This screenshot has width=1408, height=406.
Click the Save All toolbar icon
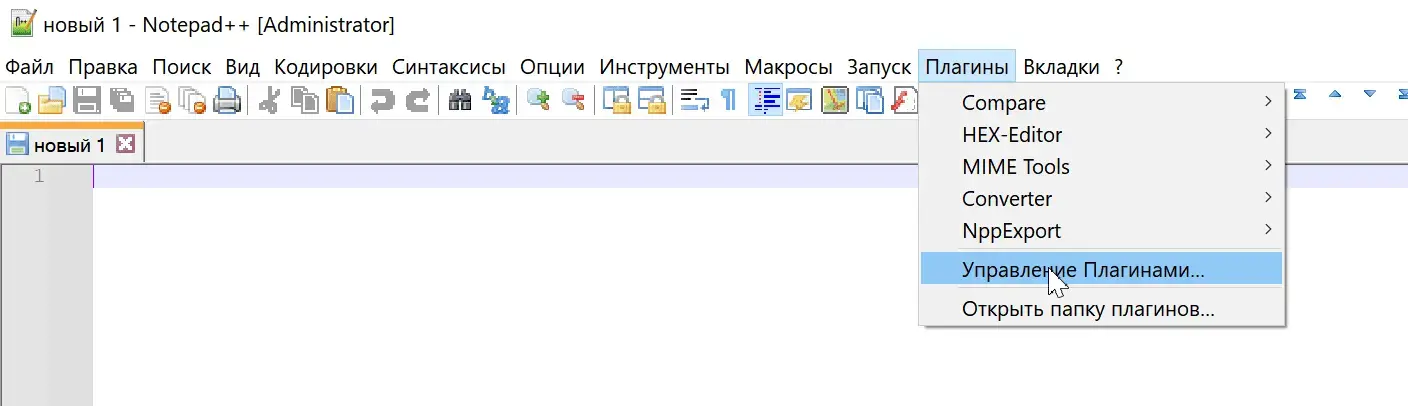click(122, 99)
